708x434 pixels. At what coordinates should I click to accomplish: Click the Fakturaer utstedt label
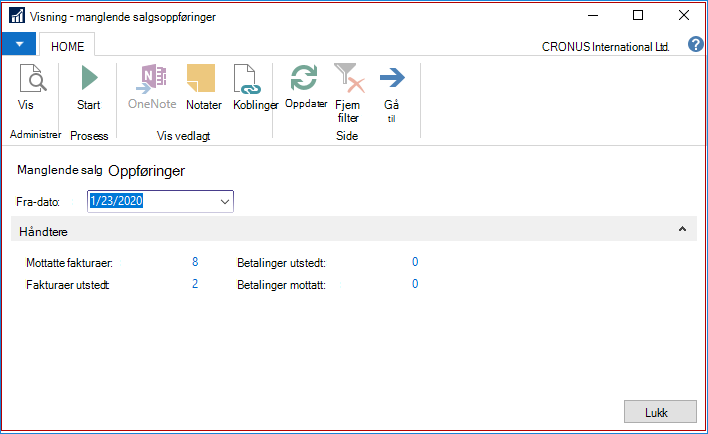click(67, 285)
